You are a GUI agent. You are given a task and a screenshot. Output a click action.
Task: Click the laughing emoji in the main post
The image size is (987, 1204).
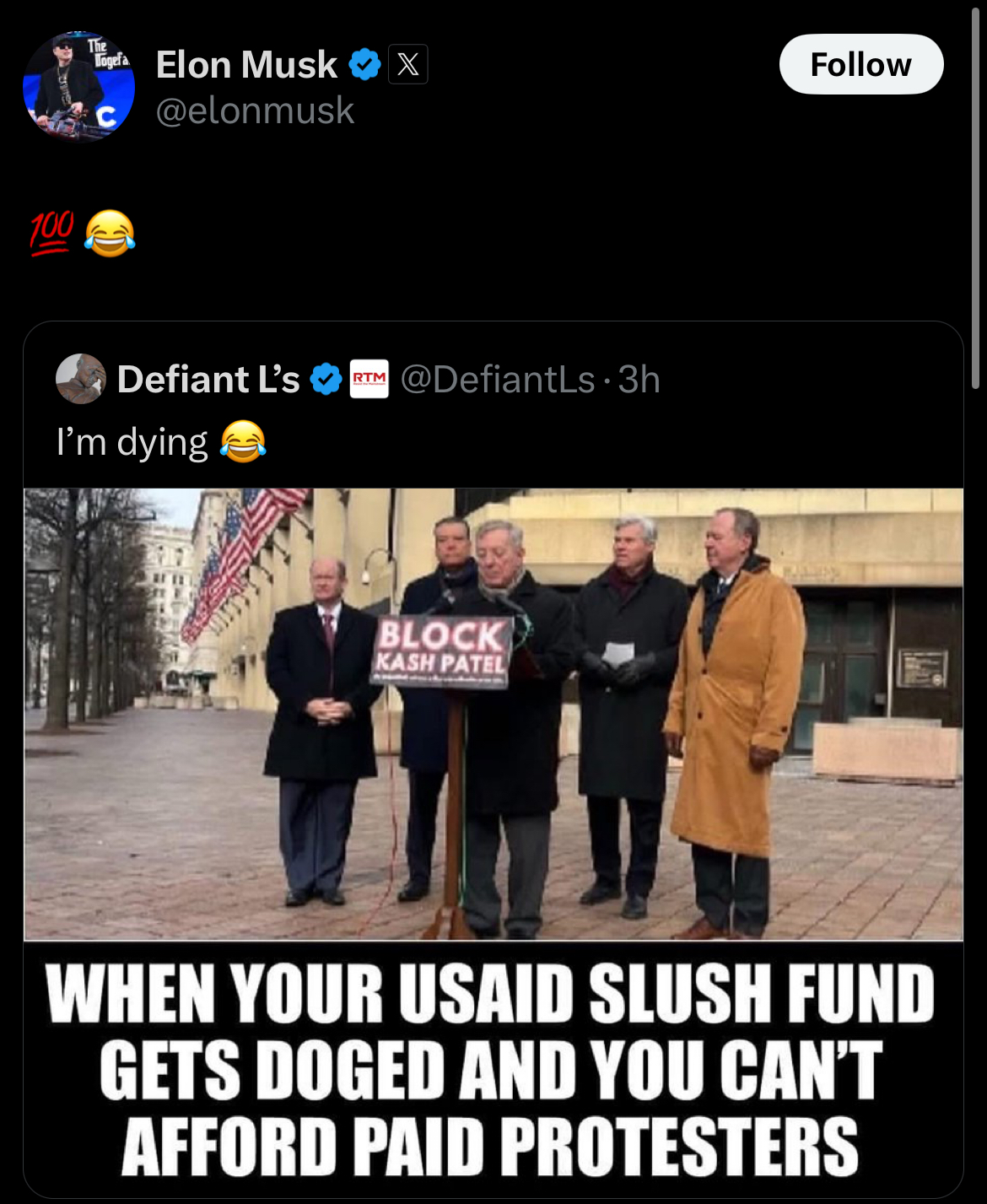tap(110, 234)
